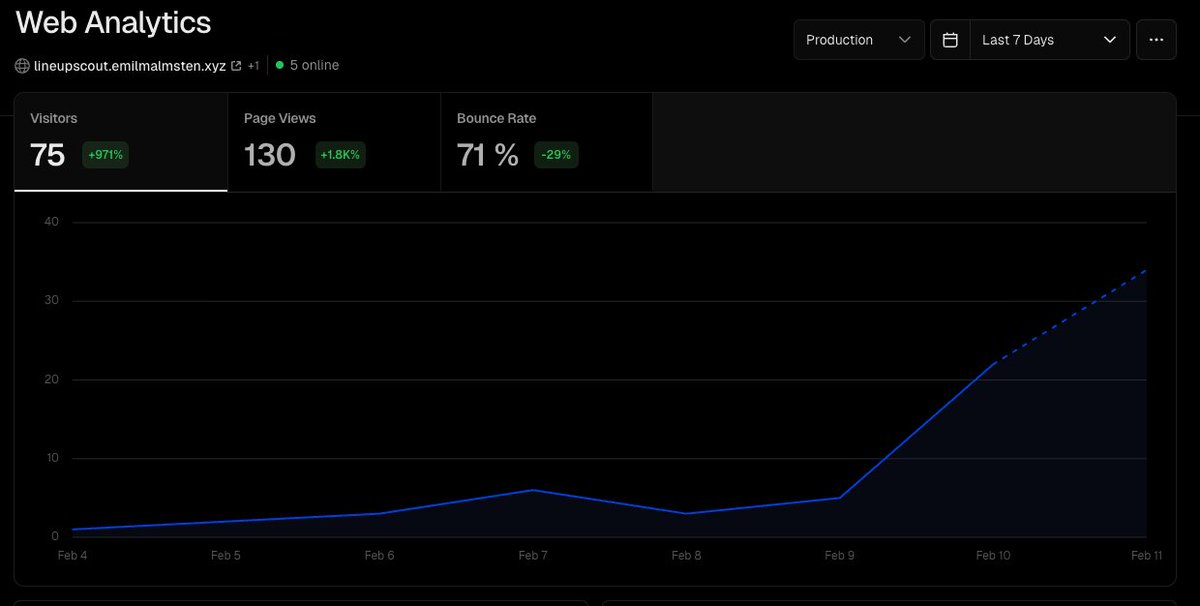Image resolution: width=1200 pixels, height=606 pixels.
Task: Click the Last 7 Days chevron arrow
Action: coord(1109,40)
